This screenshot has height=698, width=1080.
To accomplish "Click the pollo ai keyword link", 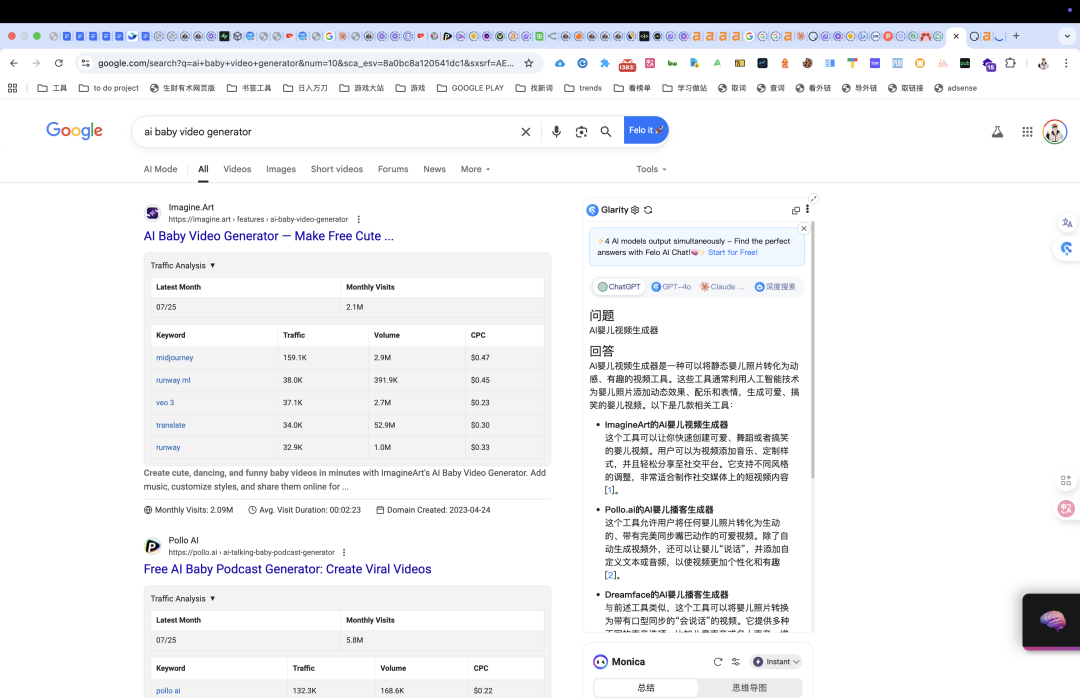I will click(168, 690).
